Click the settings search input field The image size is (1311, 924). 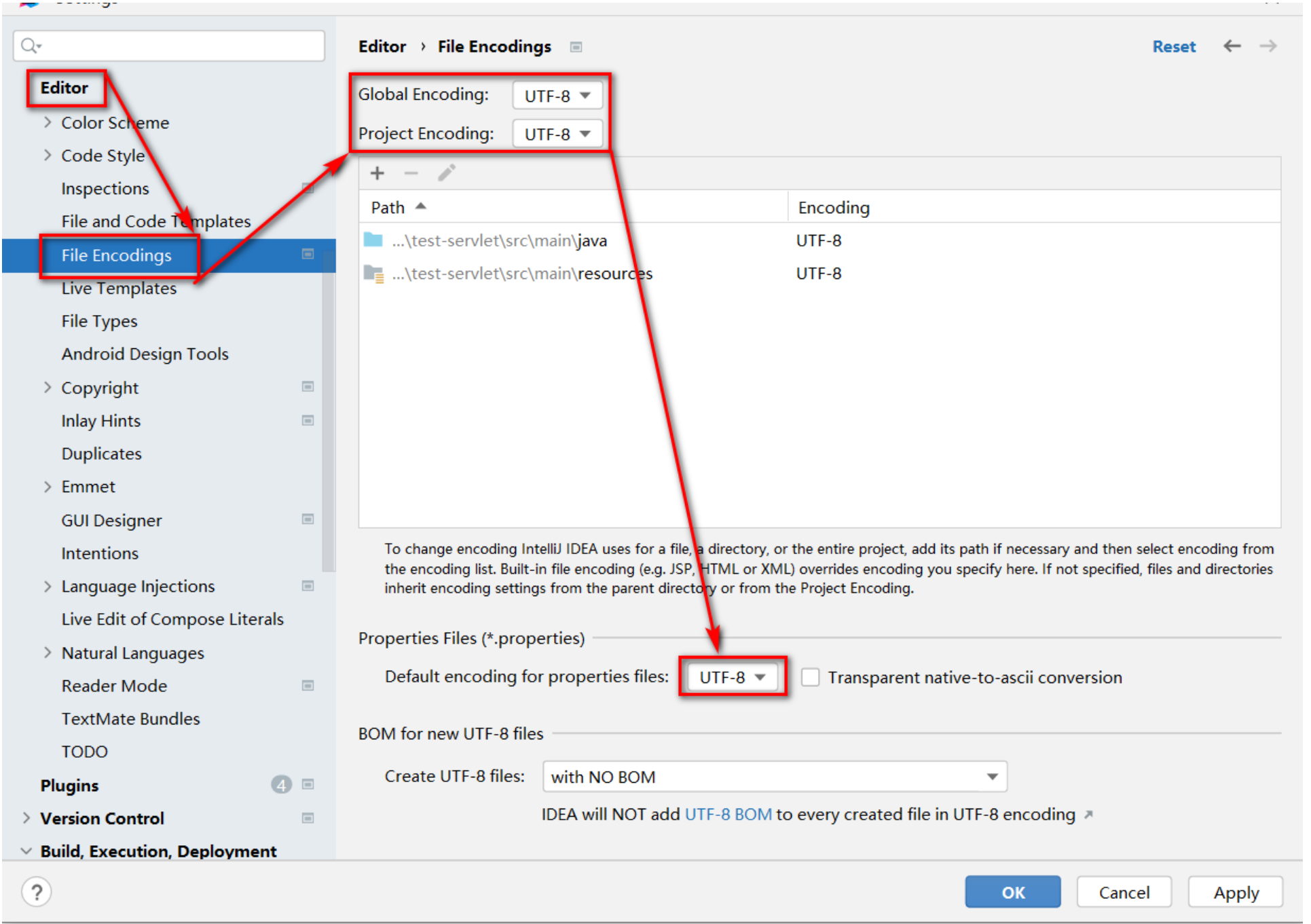click(x=168, y=45)
